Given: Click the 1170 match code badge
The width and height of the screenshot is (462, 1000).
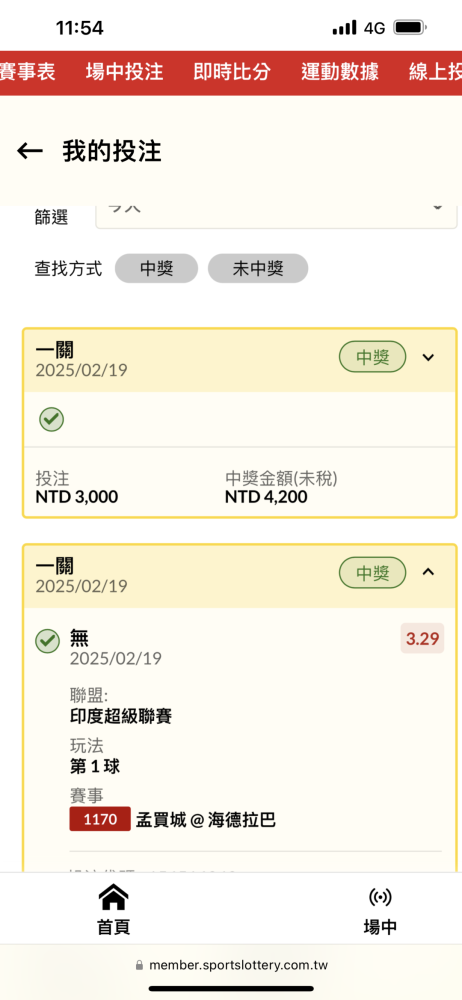Looking at the screenshot, I should 100,819.
